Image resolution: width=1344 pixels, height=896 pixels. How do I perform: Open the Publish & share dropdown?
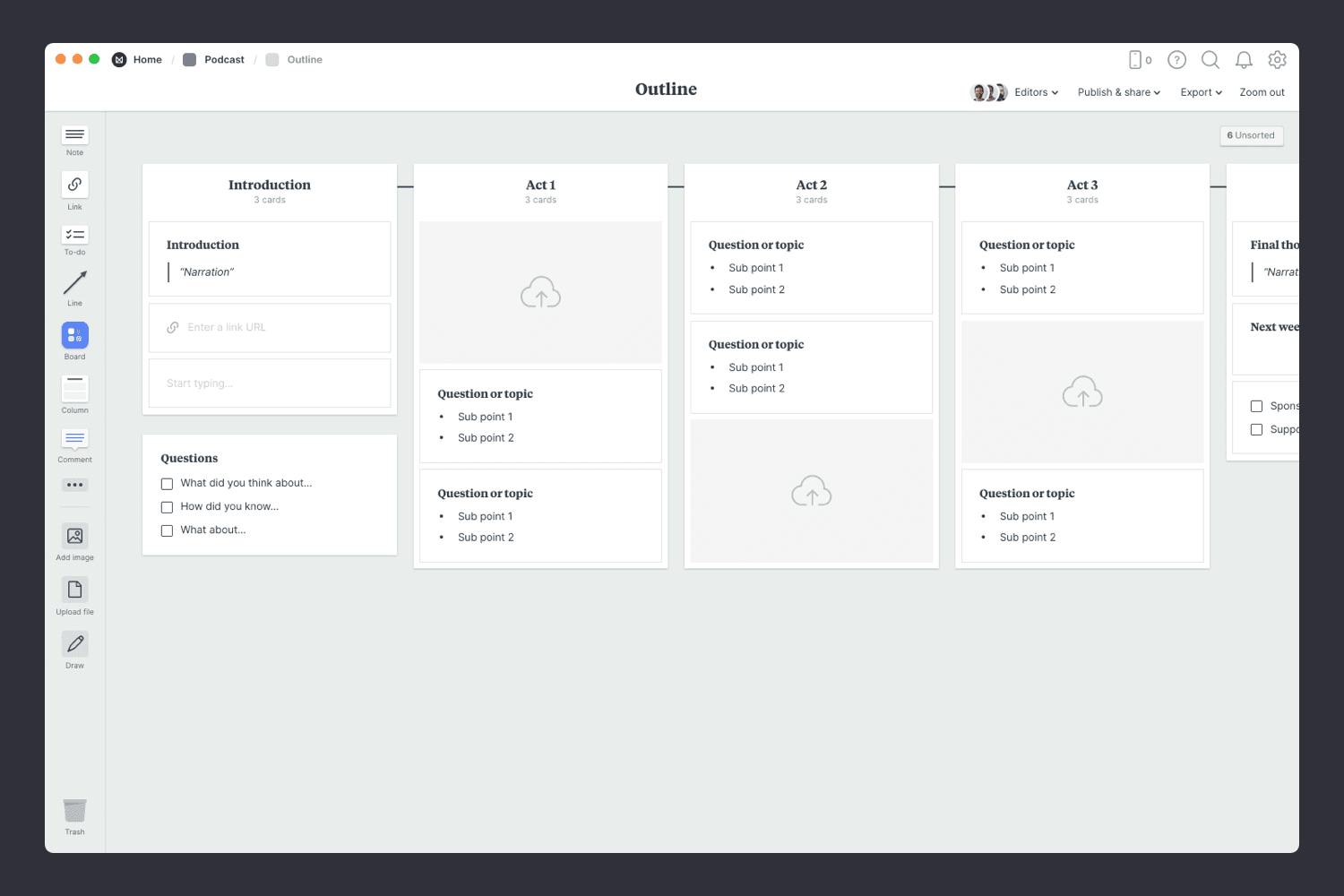1118,92
